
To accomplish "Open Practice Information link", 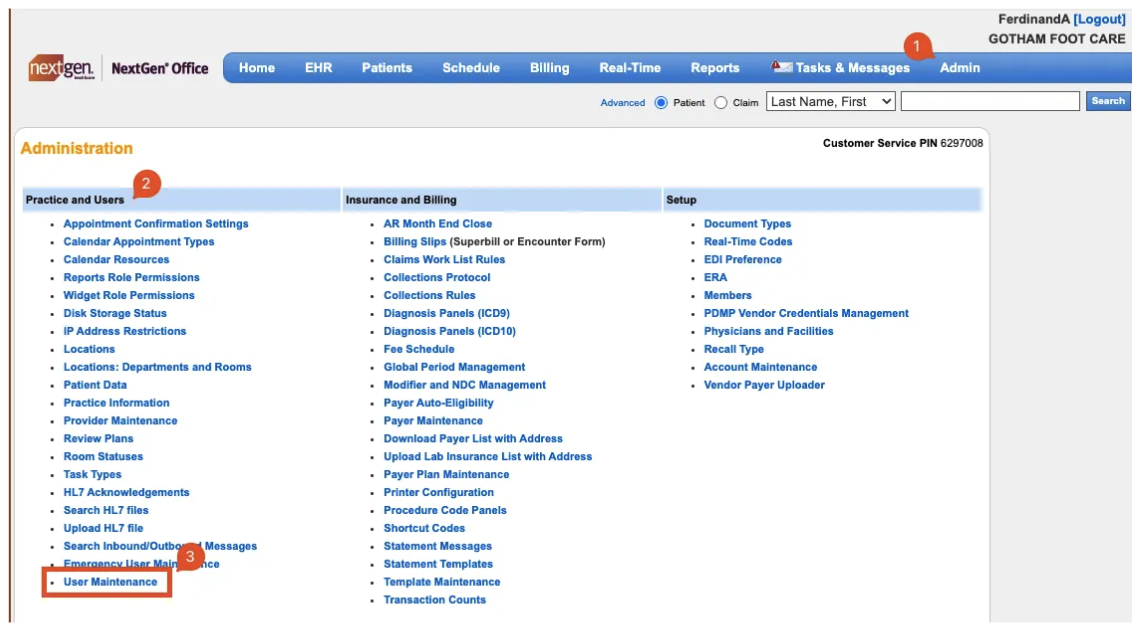I will [116, 403].
